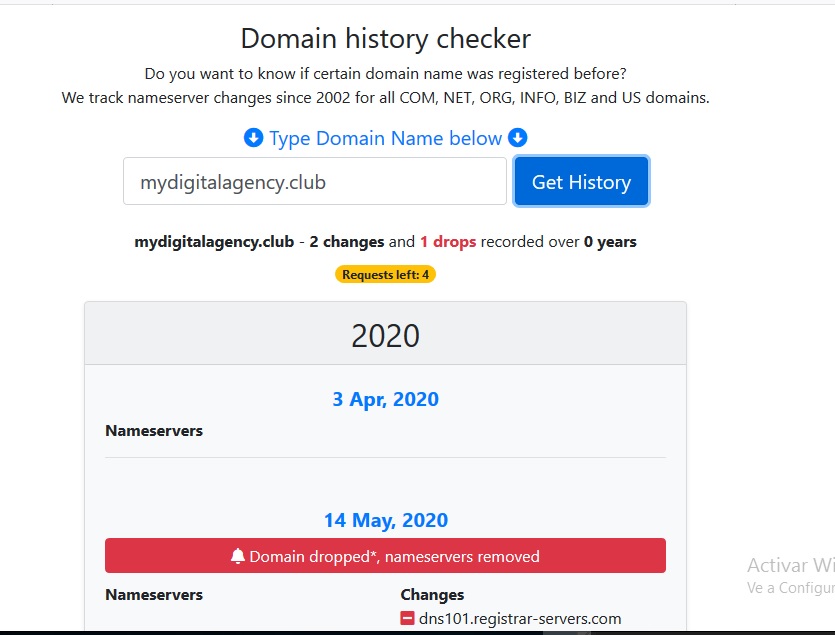Open the 3 Apr, 2020 date link
Screen dimensions: 835x635
[386, 399]
